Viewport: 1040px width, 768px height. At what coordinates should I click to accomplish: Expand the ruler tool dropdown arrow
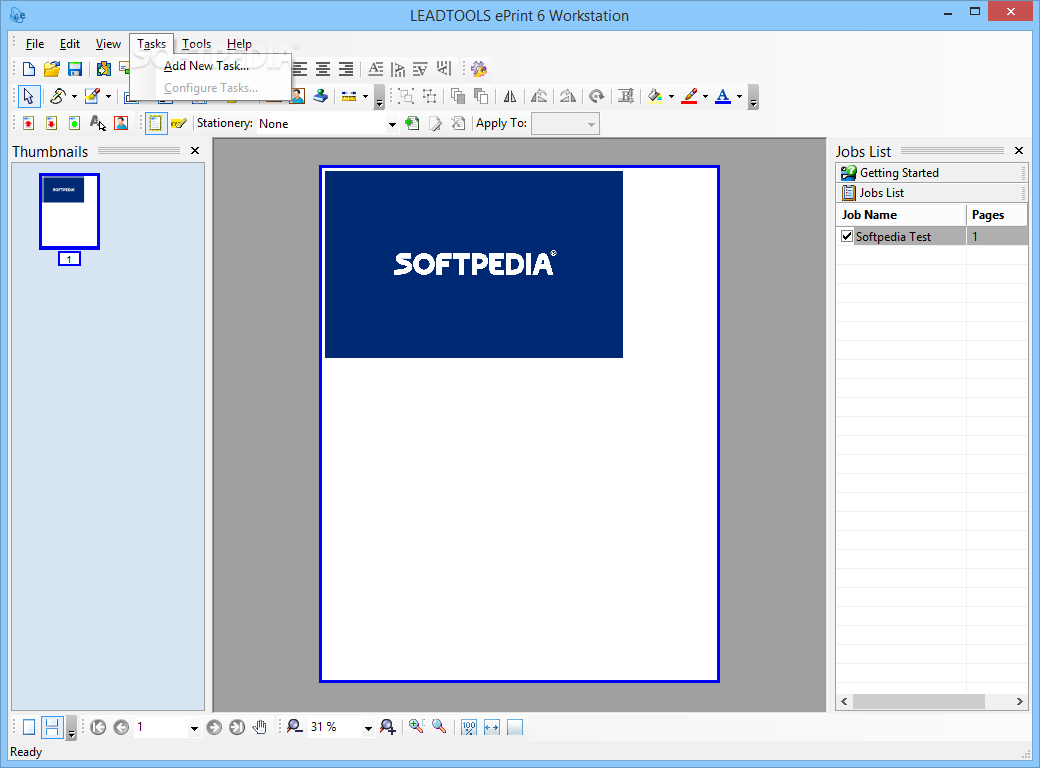point(365,97)
